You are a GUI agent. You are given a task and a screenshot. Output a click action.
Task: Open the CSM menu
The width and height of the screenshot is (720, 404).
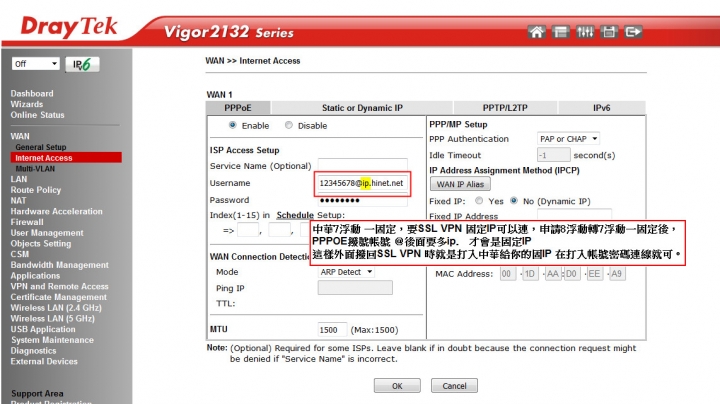[x=20, y=254]
